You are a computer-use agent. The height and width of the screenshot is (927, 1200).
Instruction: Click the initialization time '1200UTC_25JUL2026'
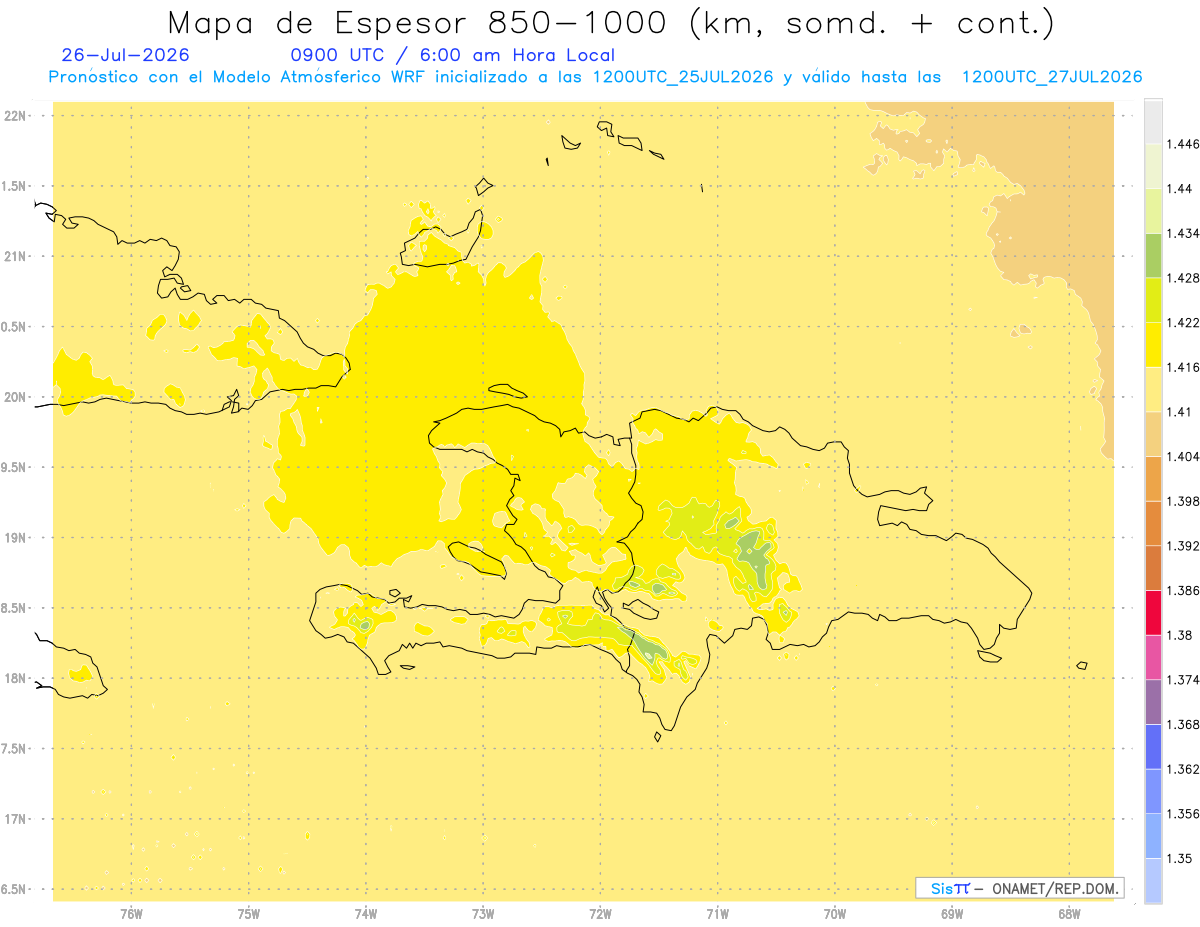click(682, 77)
